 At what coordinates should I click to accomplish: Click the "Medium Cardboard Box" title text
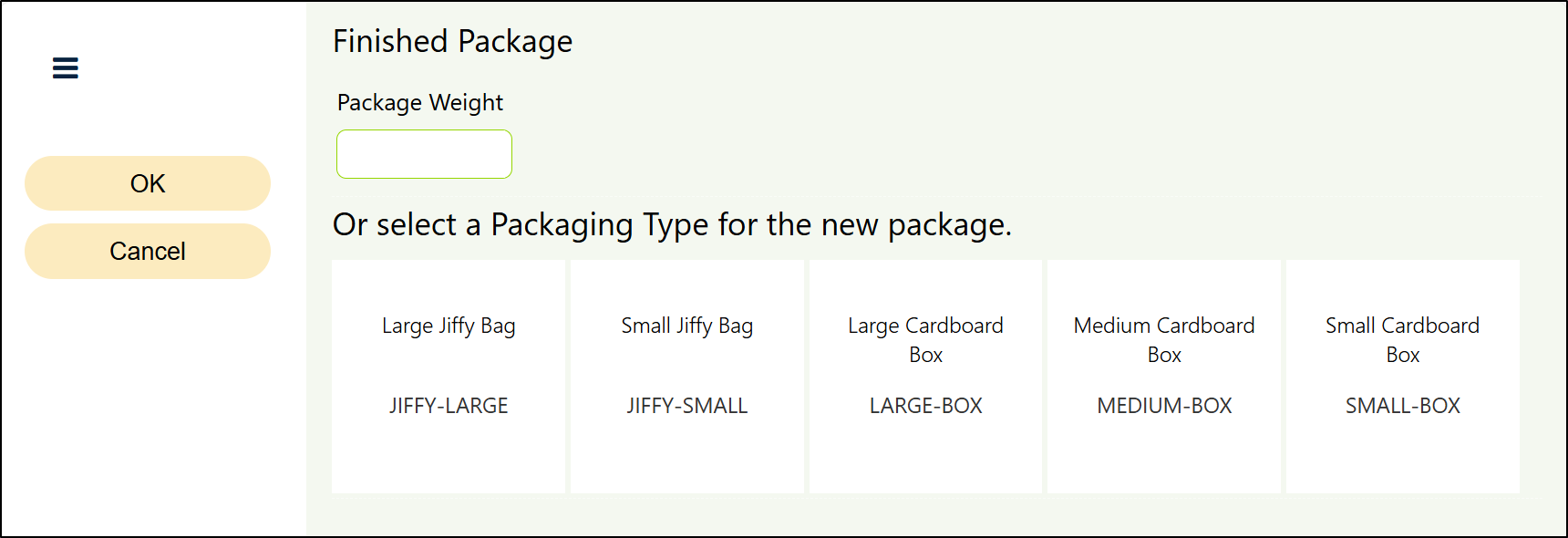[x=1164, y=339]
